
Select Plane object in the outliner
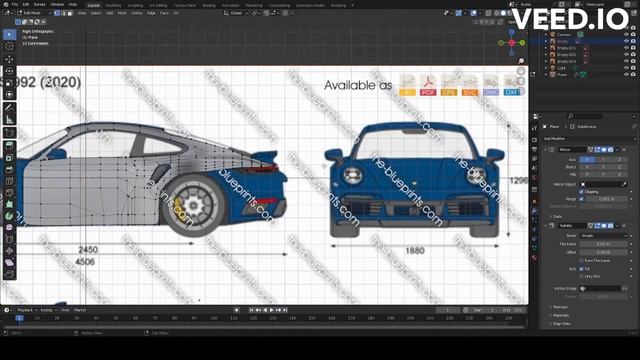562,75
